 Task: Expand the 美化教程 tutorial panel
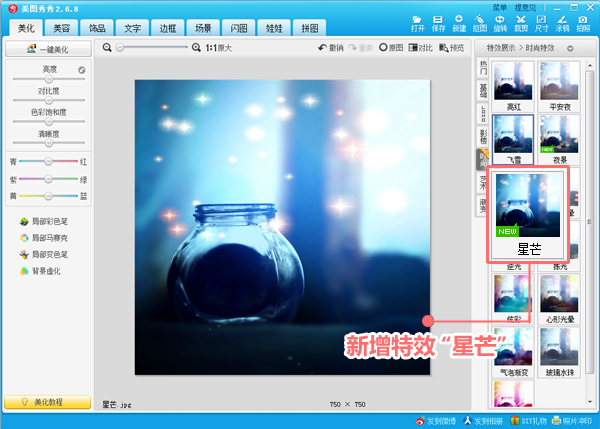47,401
